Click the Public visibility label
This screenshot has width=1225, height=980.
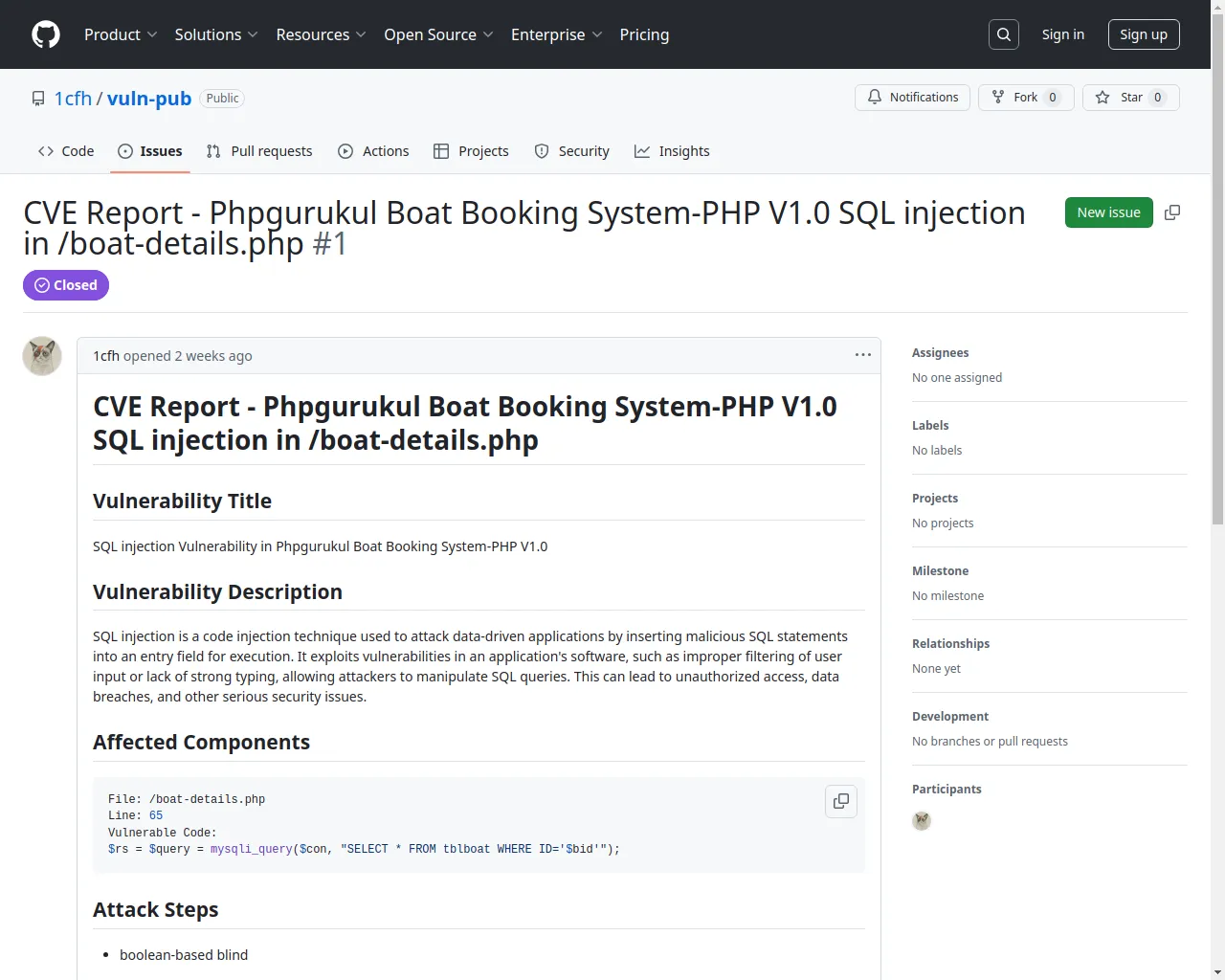(222, 99)
